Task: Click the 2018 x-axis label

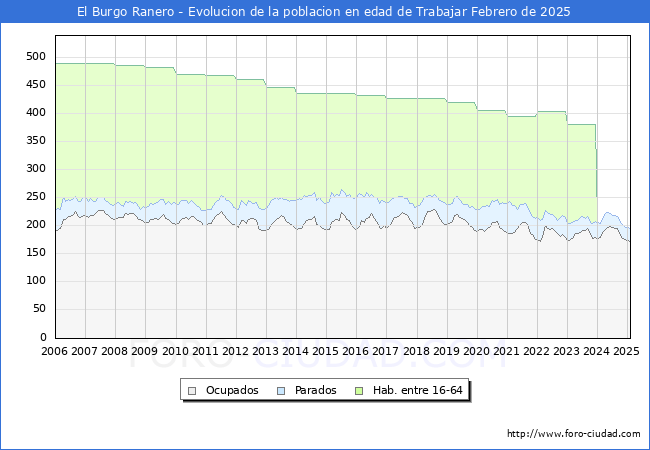Action: pyautogui.click(x=417, y=351)
